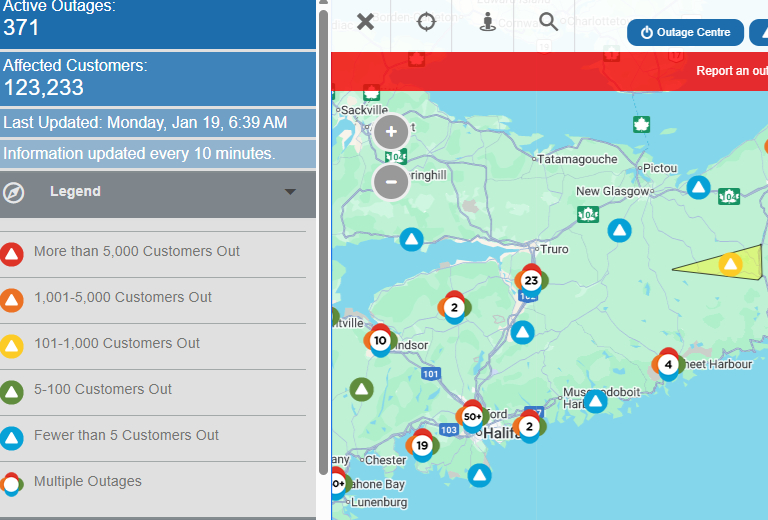Open the Outage Centre button
Image resolution: width=768 pixels, height=520 pixels.
pos(686,33)
